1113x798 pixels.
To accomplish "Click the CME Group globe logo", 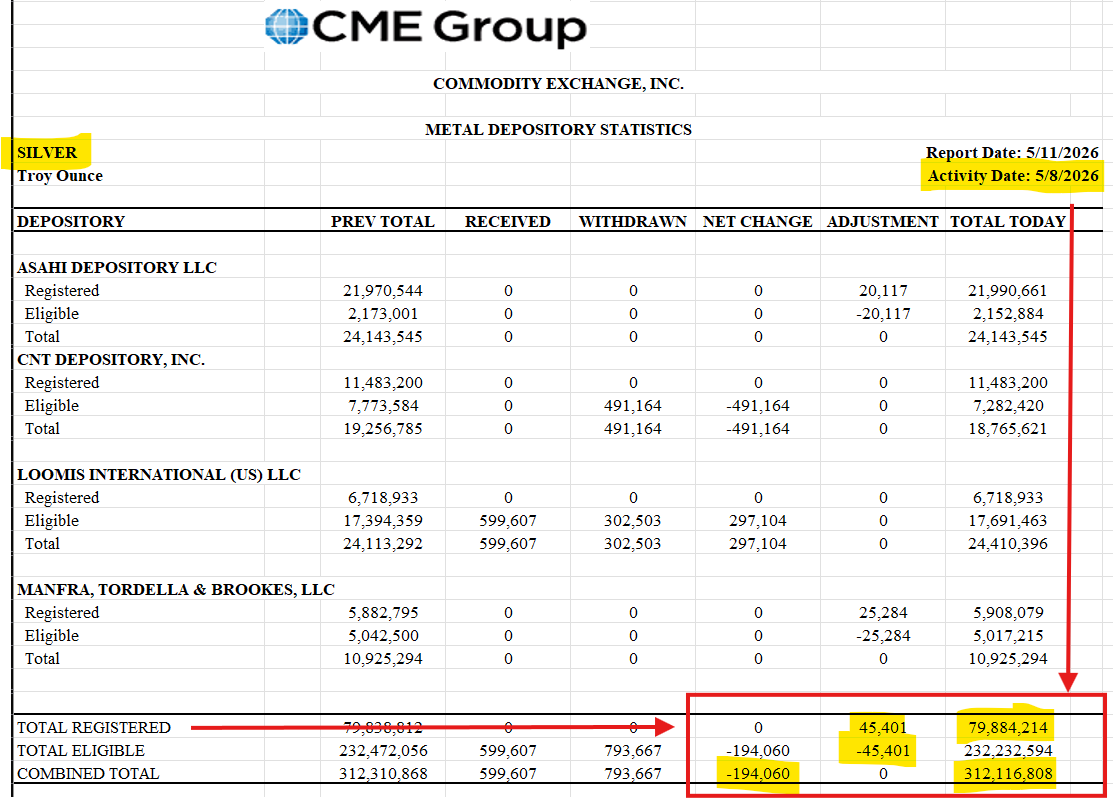I will (x=286, y=26).
